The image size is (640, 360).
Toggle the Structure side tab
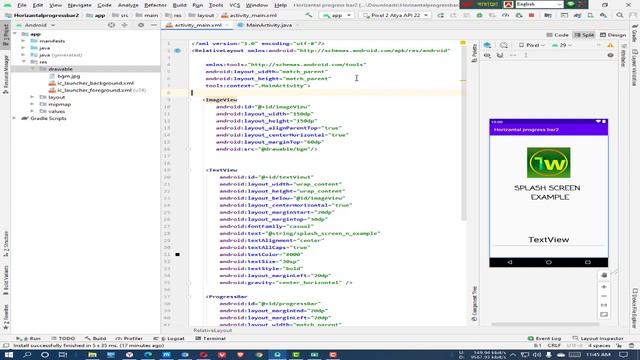pyautogui.click(x=5, y=244)
